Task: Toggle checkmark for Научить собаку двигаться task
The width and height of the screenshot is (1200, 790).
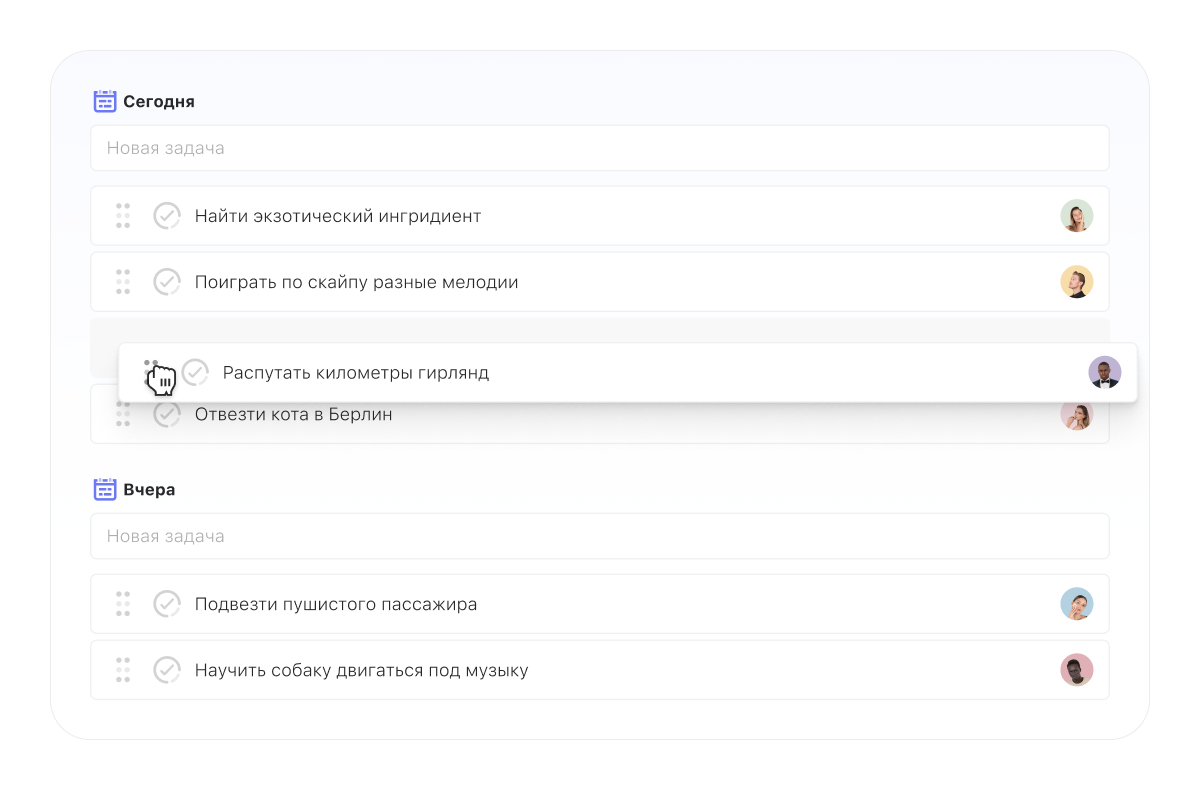Action: (x=167, y=670)
